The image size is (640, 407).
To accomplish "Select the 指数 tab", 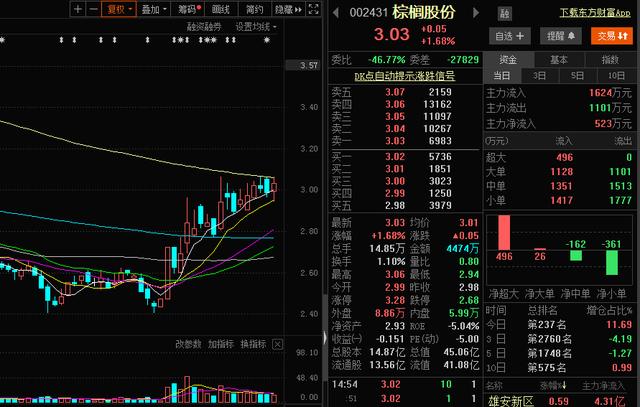I will [610, 60].
